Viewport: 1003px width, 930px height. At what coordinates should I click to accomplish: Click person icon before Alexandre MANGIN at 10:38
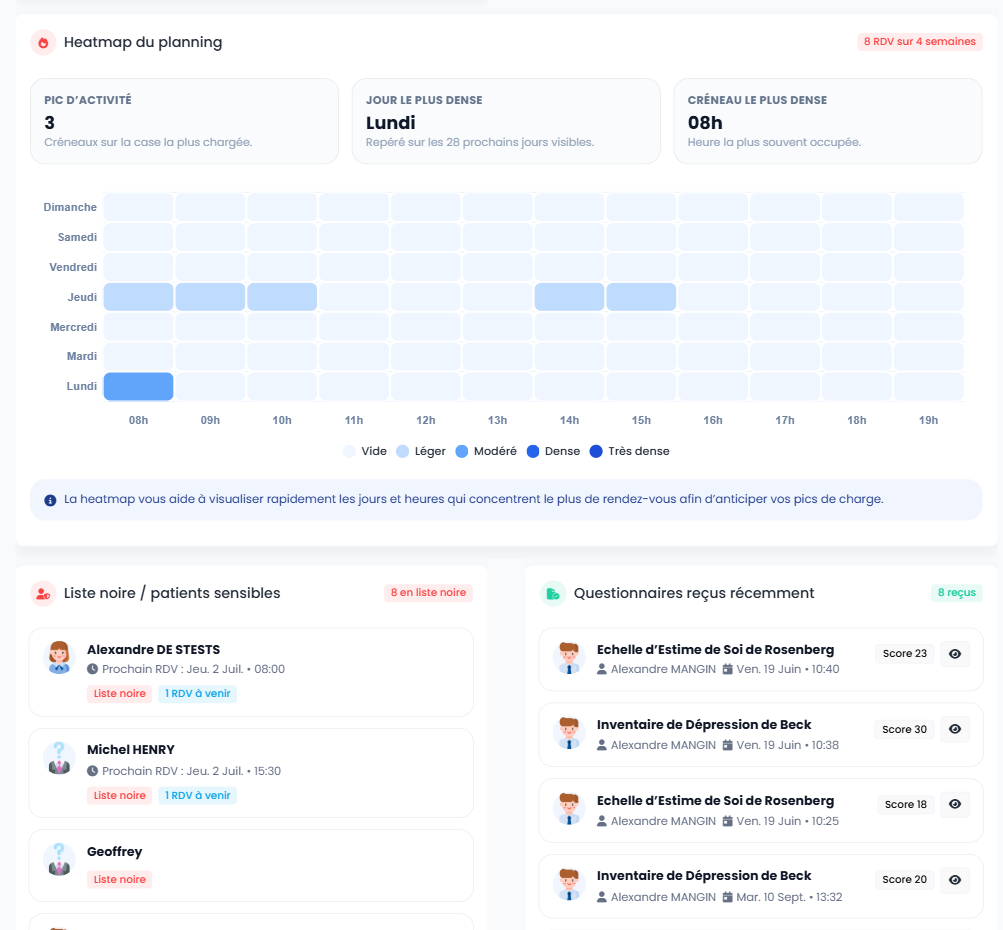click(602, 745)
